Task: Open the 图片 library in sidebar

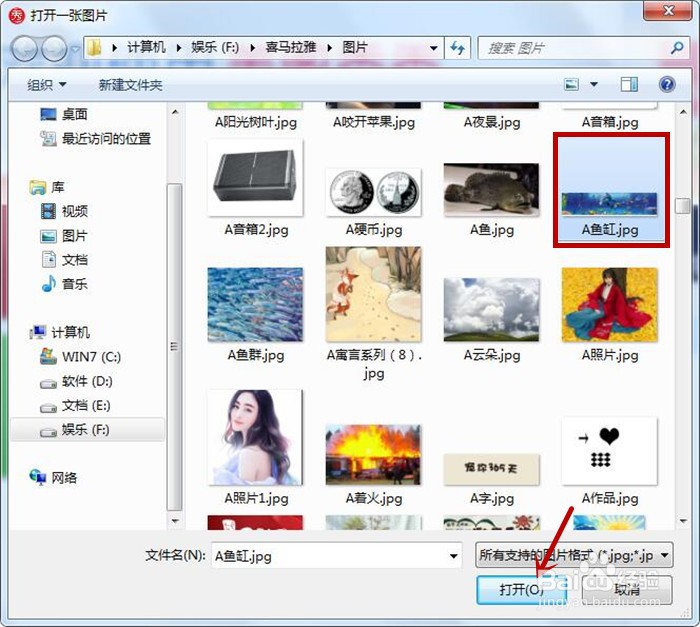Action: point(64,235)
